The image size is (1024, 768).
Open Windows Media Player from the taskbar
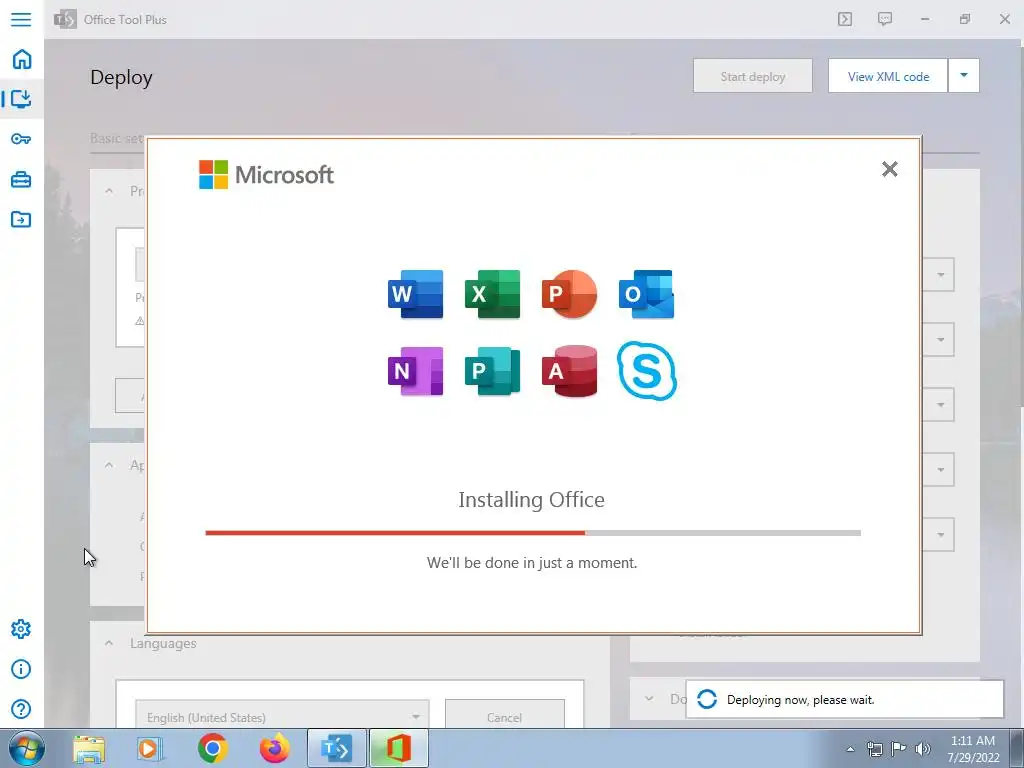click(x=151, y=748)
